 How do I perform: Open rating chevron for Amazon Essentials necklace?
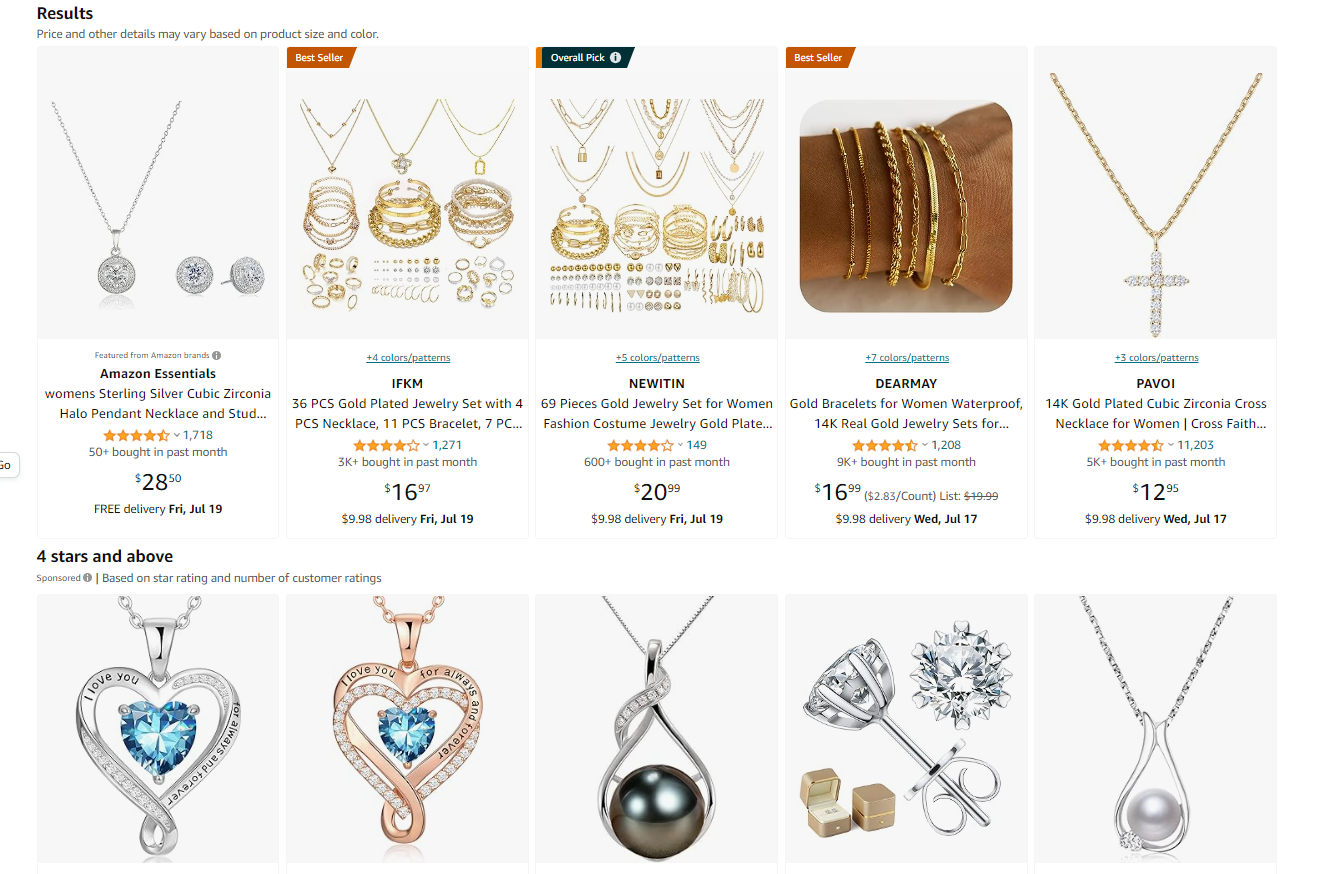[177, 436]
